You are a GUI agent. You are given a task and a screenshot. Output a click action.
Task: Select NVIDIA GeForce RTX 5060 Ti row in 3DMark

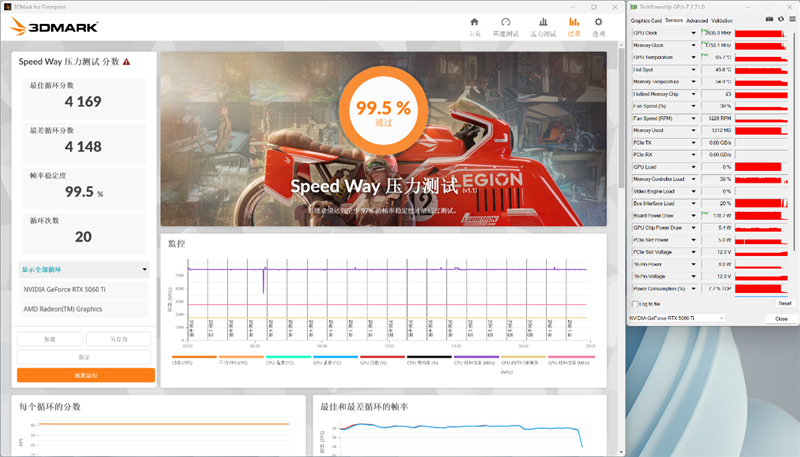click(84, 289)
